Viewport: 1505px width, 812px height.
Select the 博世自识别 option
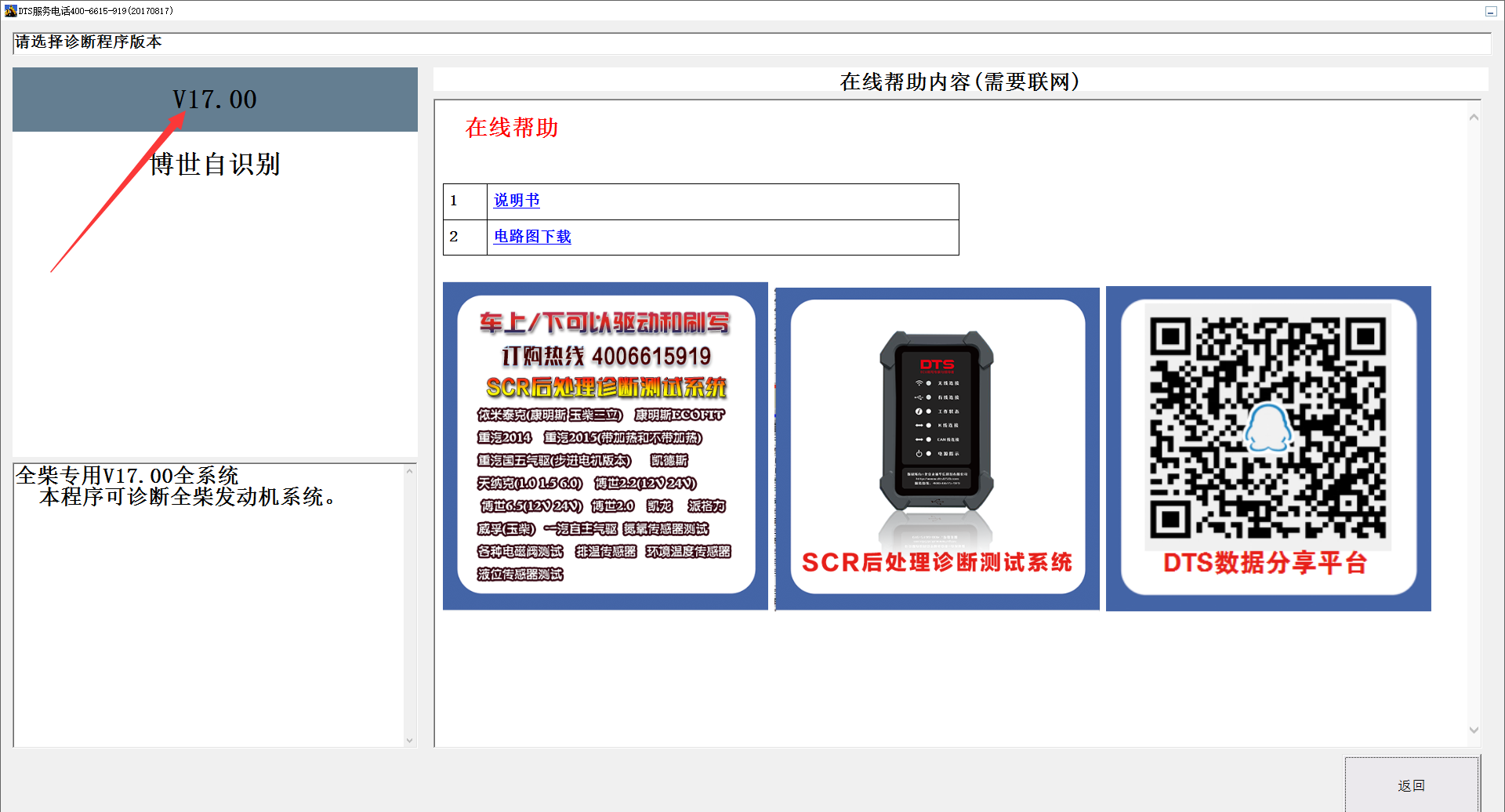pos(215,164)
